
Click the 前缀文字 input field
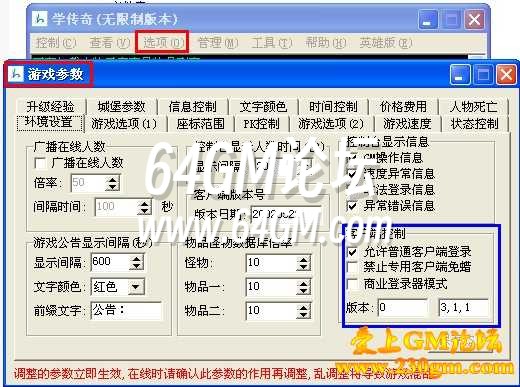click(126, 310)
